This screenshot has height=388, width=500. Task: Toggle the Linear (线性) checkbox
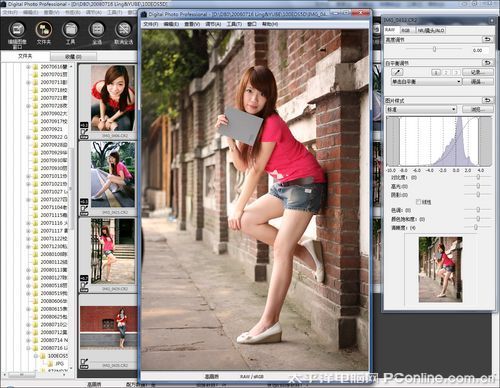pyautogui.click(x=418, y=202)
